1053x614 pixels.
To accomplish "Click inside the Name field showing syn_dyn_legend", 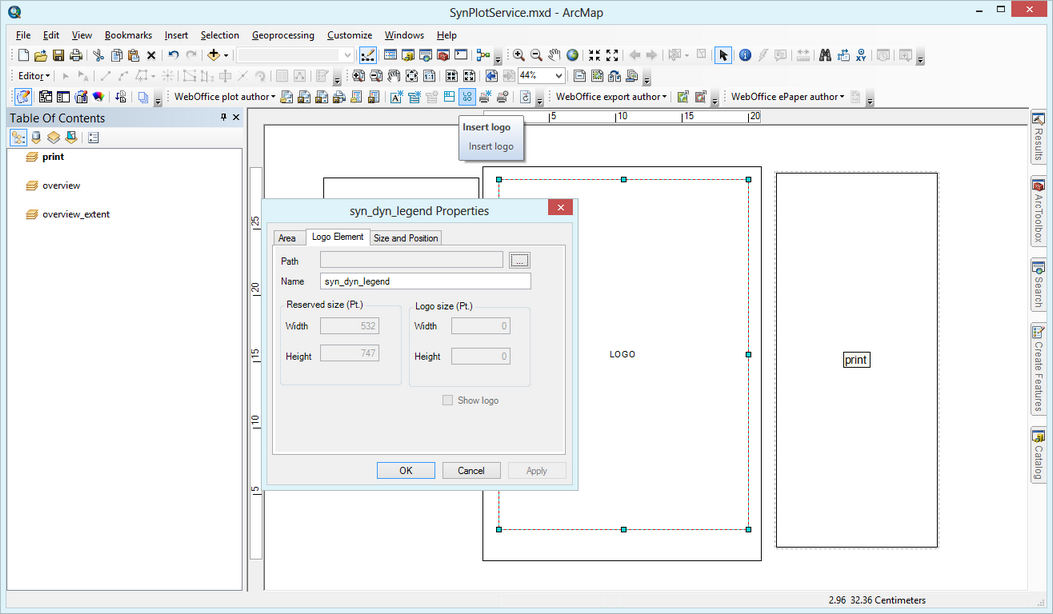I will 425,281.
